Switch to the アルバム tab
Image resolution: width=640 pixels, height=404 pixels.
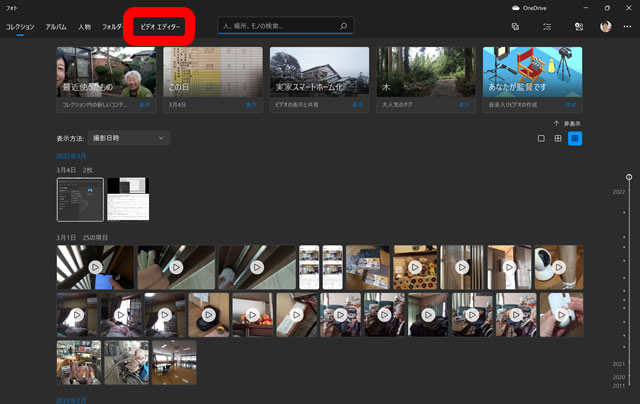pos(56,27)
